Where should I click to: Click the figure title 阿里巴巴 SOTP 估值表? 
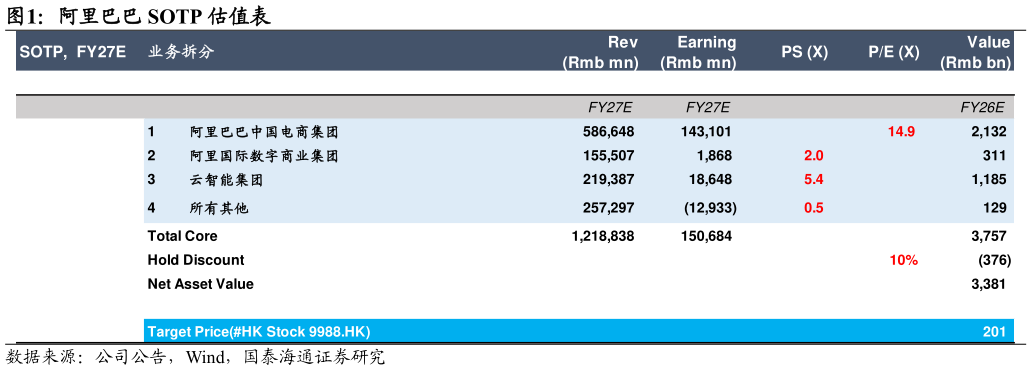(138, 16)
